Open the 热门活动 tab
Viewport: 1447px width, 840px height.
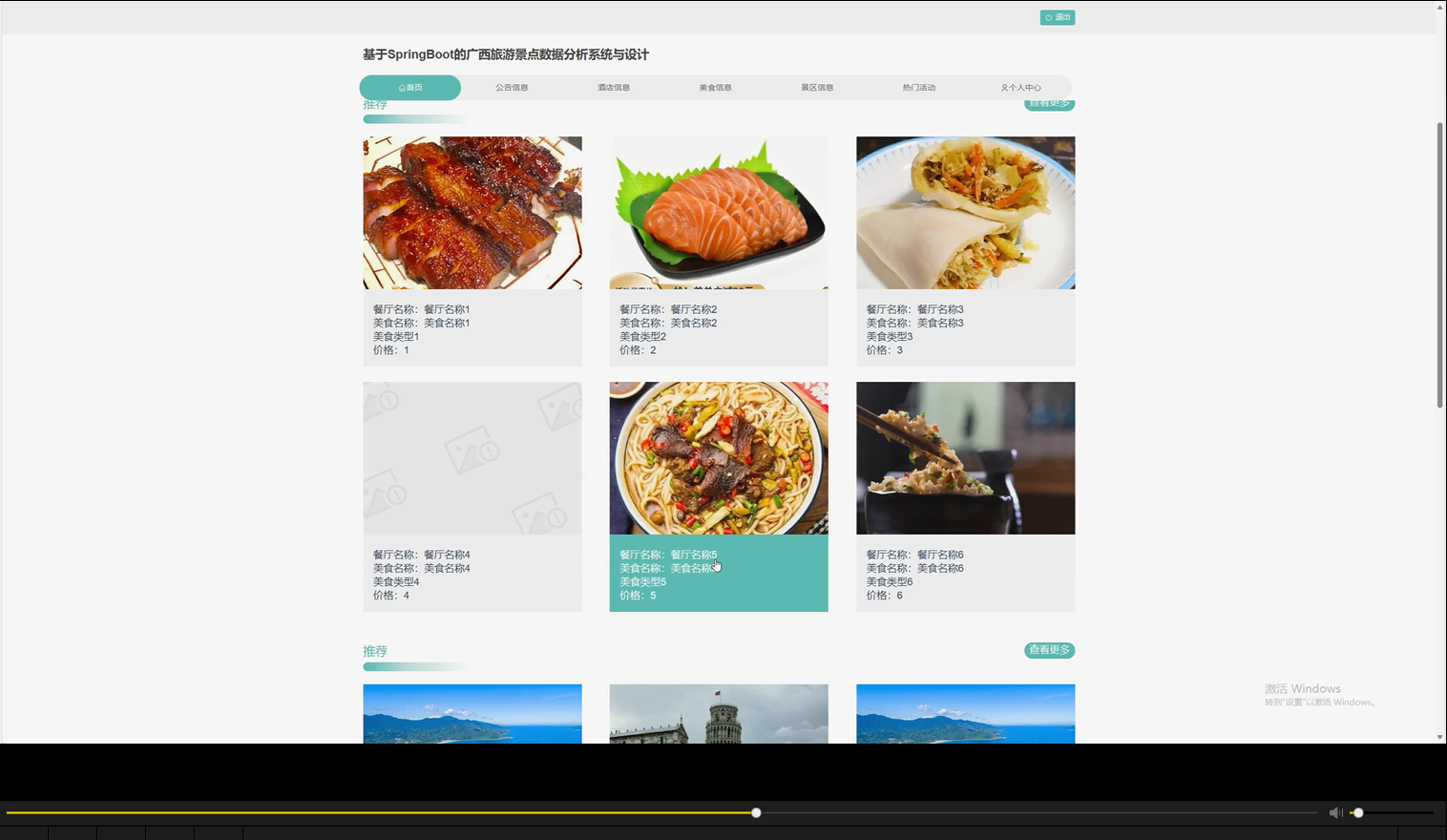[x=920, y=87]
